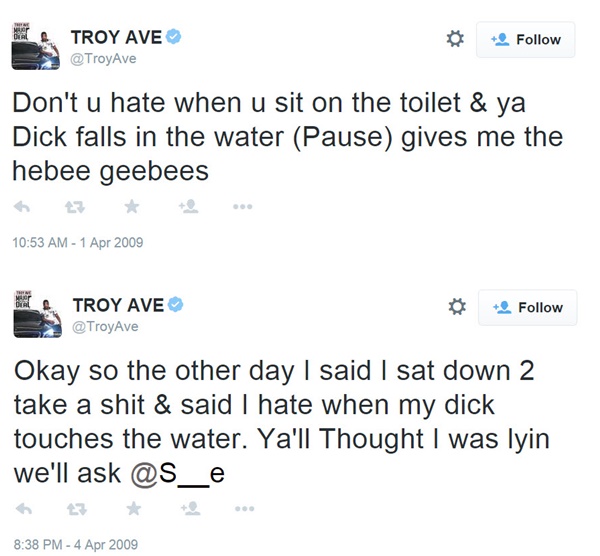The width and height of the screenshot is (600, 556).
Task: Open the more options dots under first tweet
Action: click(243, 208)
